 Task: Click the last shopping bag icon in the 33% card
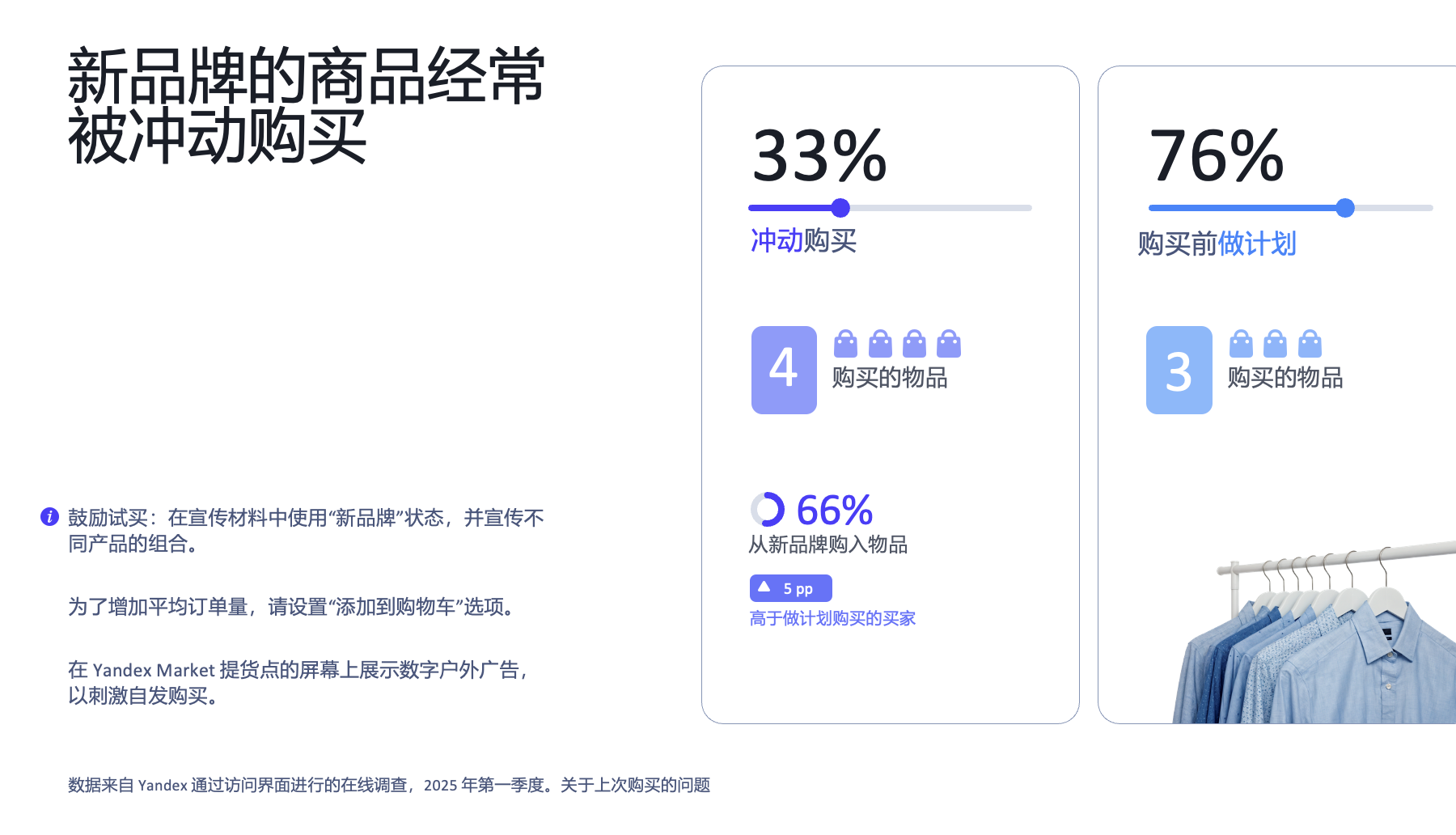[x=949, y=344]
